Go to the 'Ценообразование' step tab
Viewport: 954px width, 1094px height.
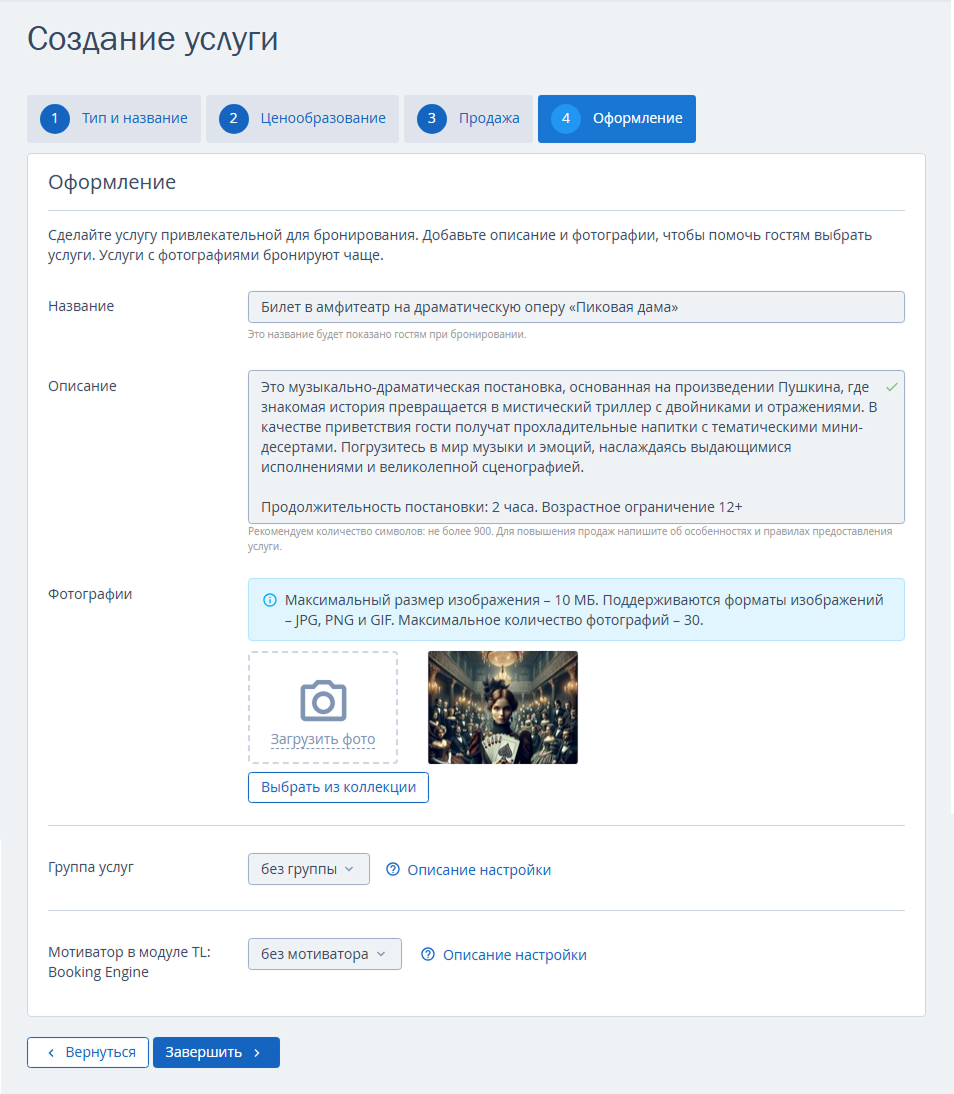coord(302,119)
